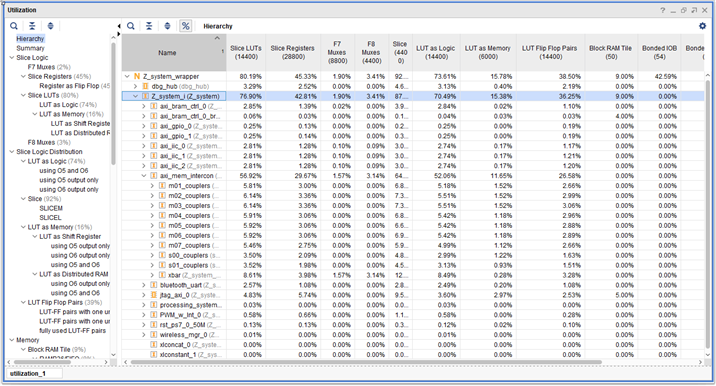Click the icon beside m01_couplers
This screenshot has width=716, height=386.
point(162,185)
